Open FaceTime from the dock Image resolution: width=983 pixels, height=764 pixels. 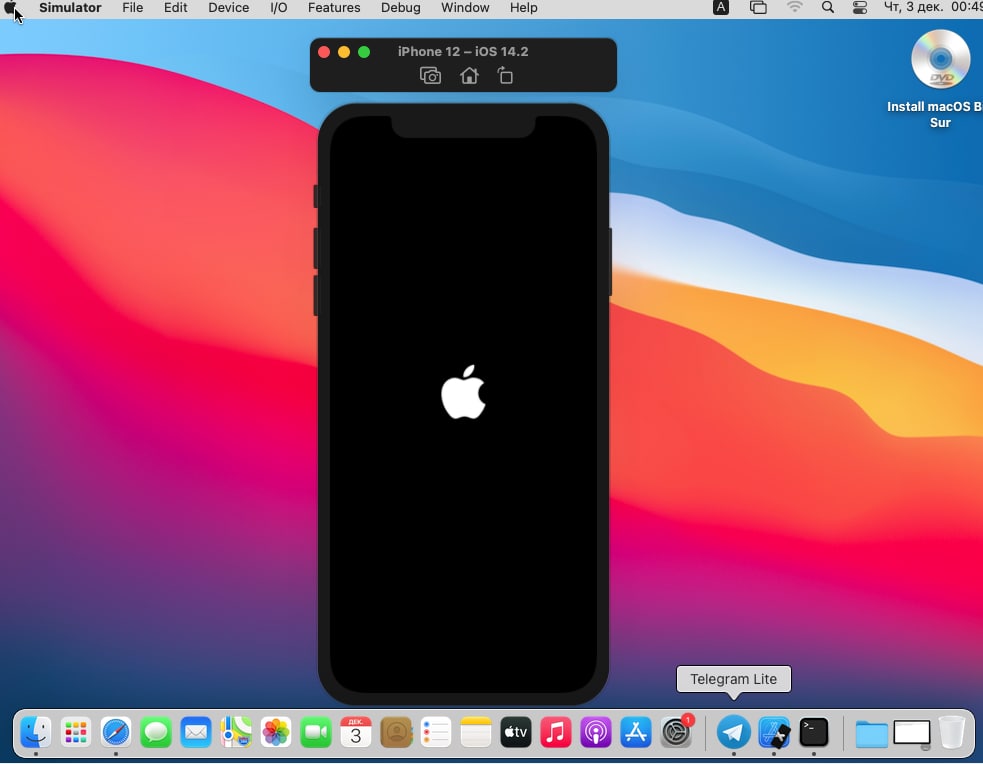[316, 731]
